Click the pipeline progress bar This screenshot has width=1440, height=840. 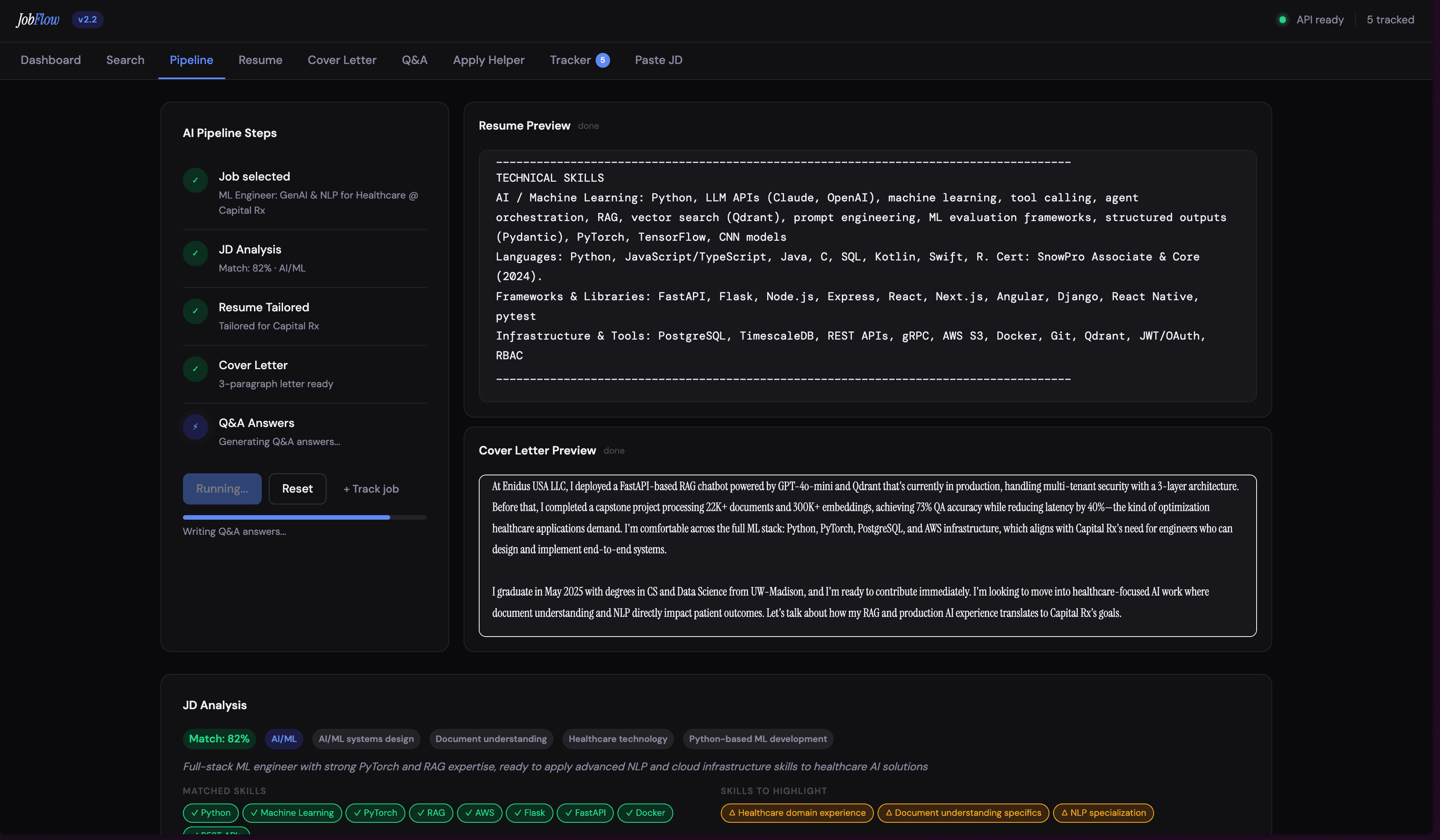[x=304, y=517]
